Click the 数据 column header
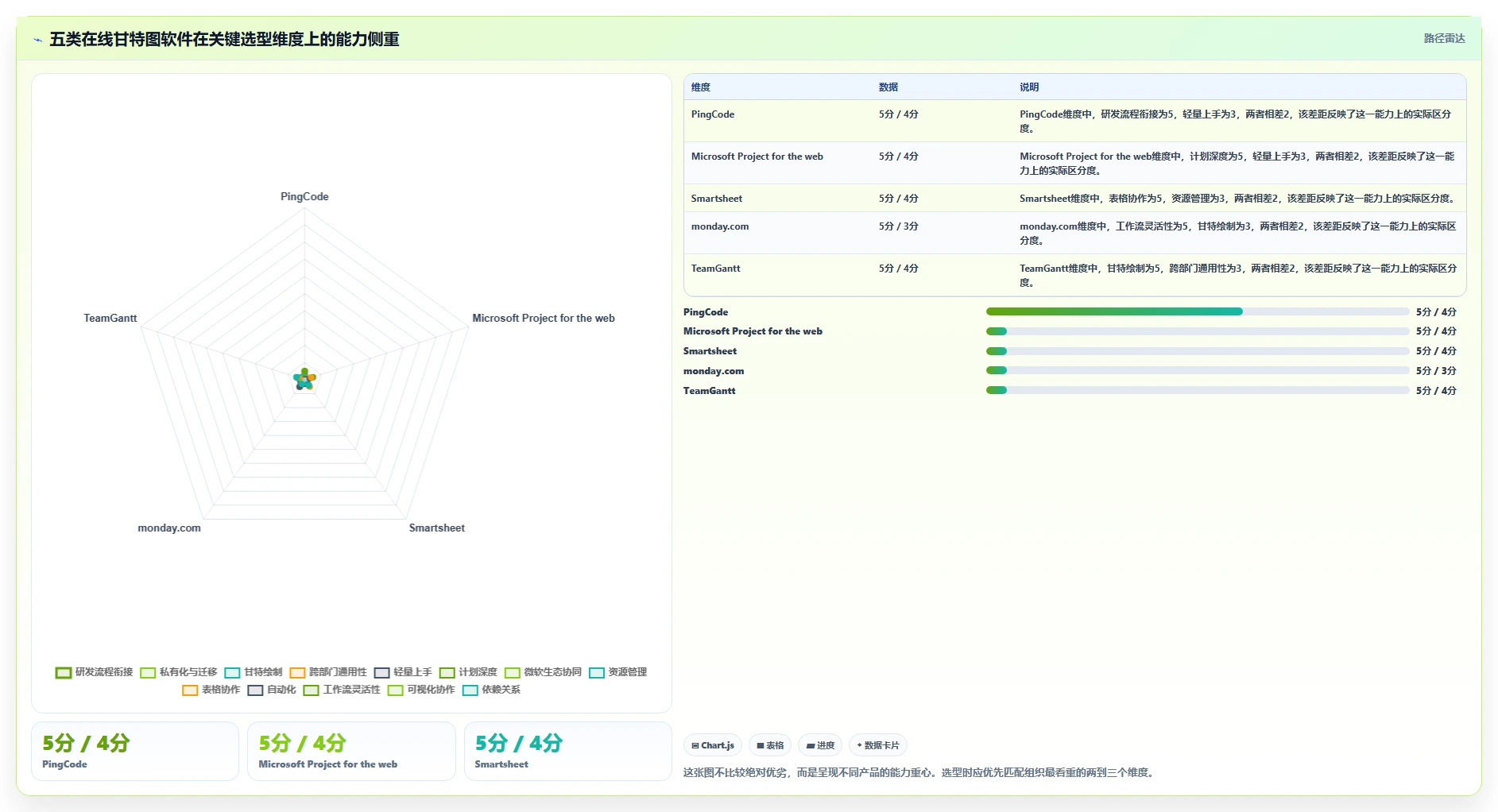This screenshot has width=1498, height=812. 888,87
